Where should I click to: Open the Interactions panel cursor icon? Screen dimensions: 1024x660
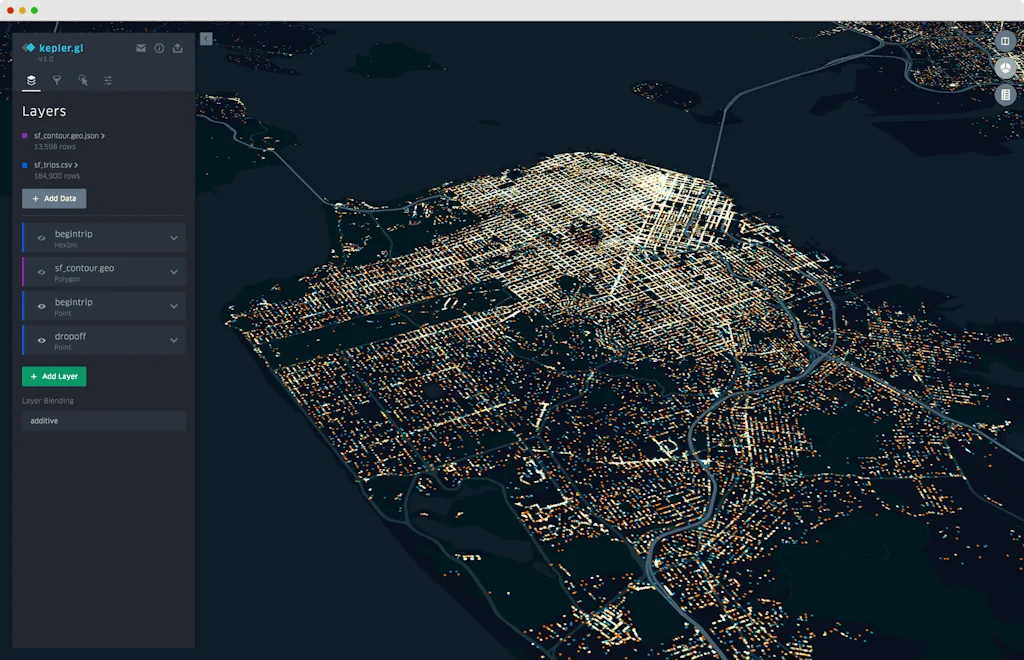pyautogui.click(x=82, y=80)
